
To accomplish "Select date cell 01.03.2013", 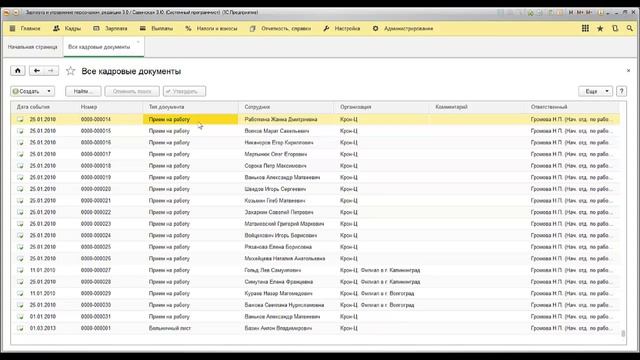I will pyautogui.click(x=43, y=328).
